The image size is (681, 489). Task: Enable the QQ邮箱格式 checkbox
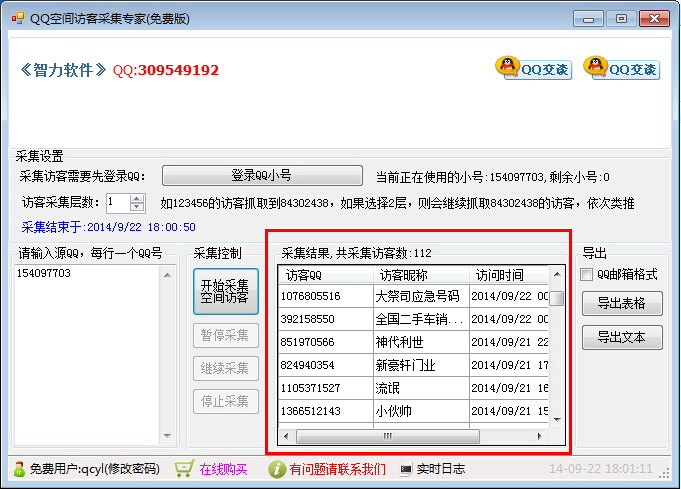pos(586,274)
